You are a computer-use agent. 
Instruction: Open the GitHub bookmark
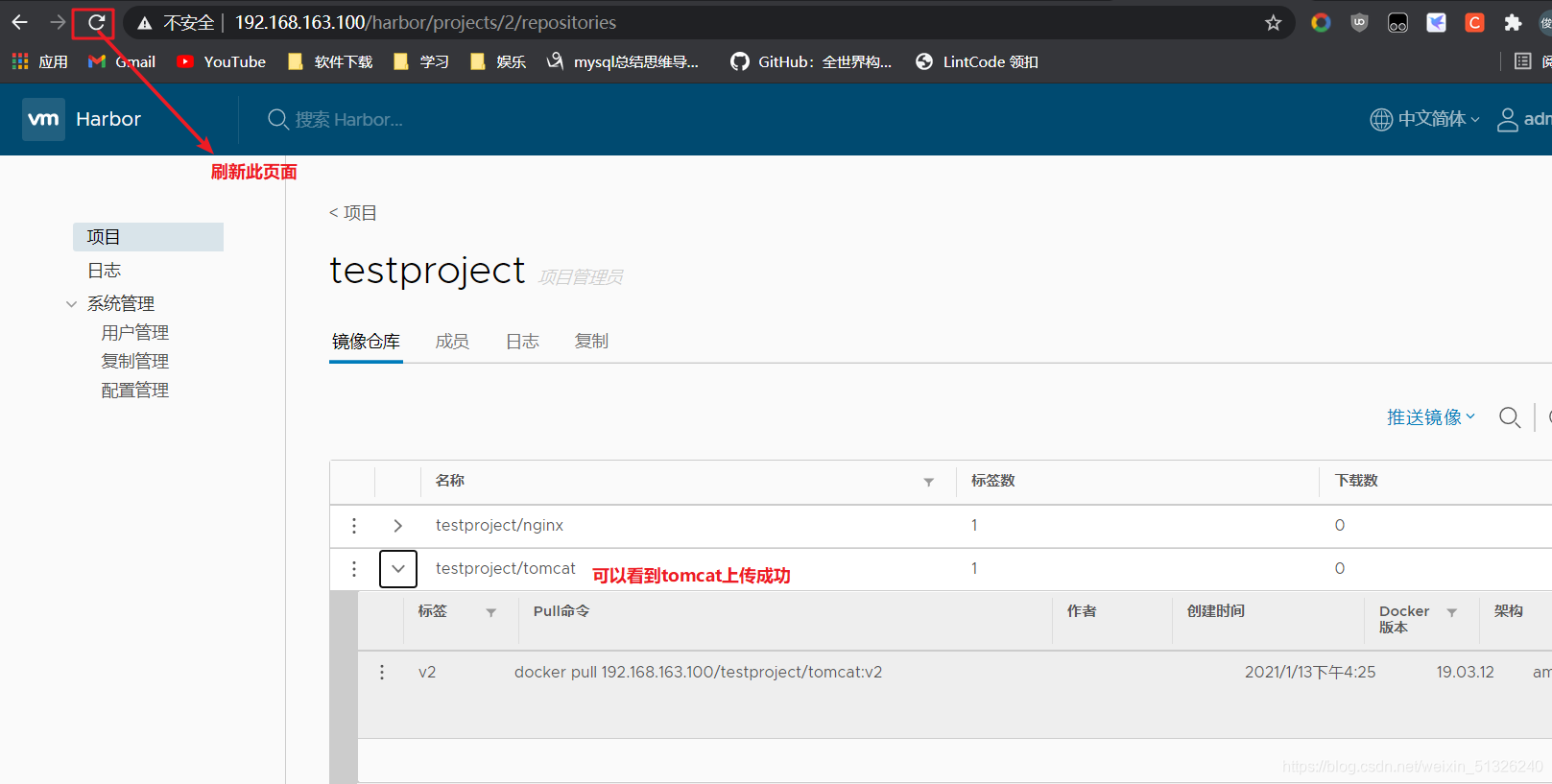point(811,61)
